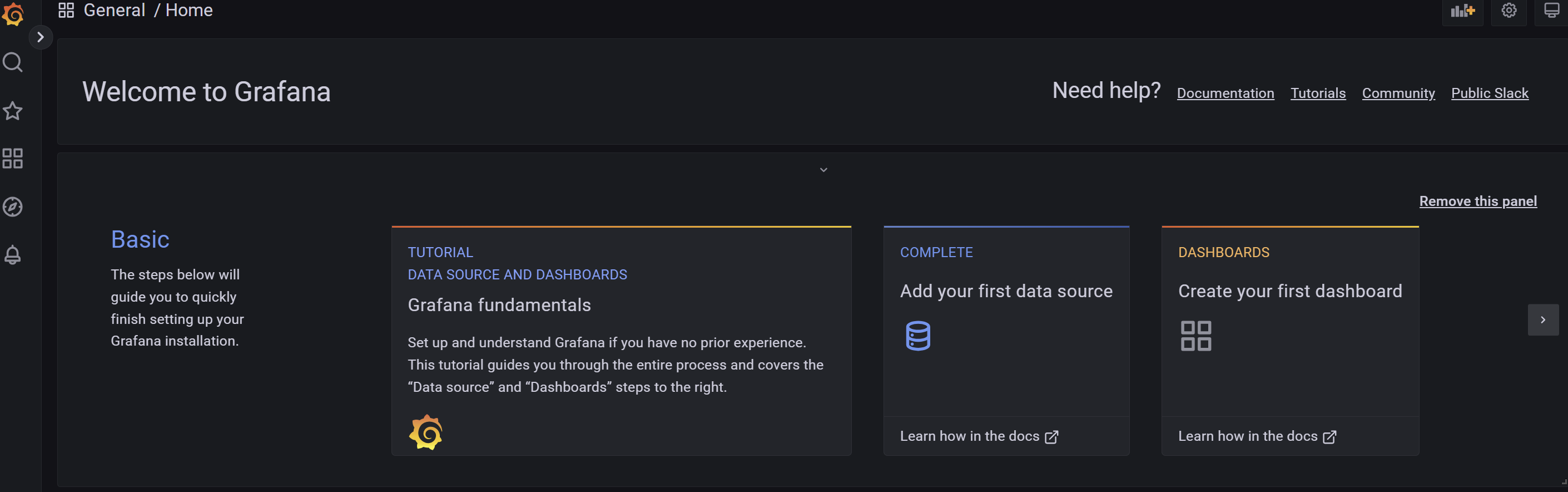Open the Starred dashboards star icon
Image resolution: width=1568 pixels, height=492 pixels.
click(13, 111)
